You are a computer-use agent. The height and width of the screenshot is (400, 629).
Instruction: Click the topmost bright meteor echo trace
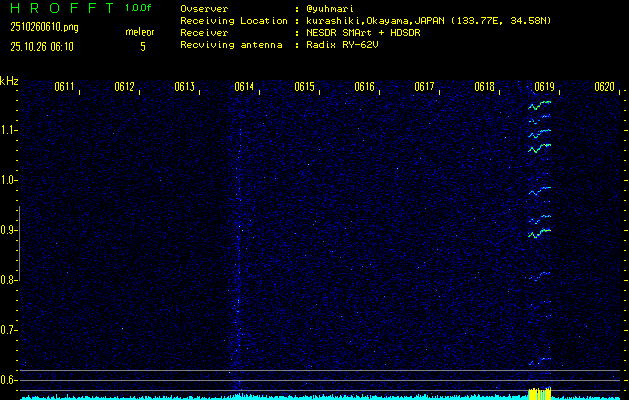click(x=539, y=104)
